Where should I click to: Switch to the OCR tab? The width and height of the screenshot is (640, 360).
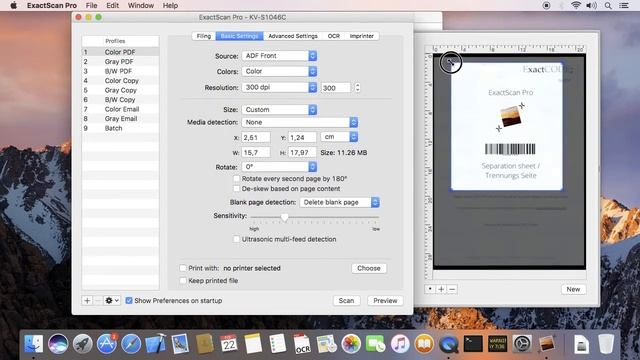coord(333,36)
